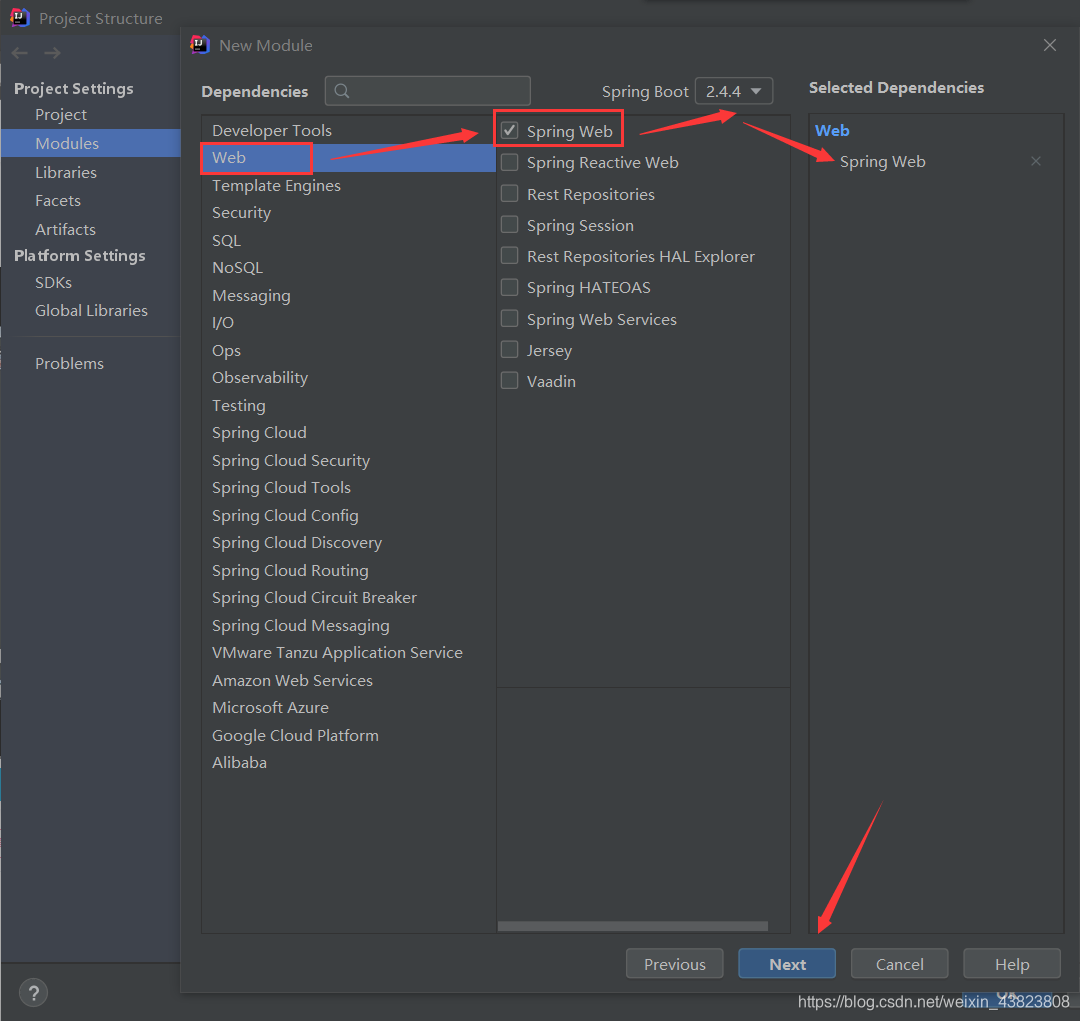Choose the Testing category
This screenshot has width=1080, height=1021.
coord(349,406)
